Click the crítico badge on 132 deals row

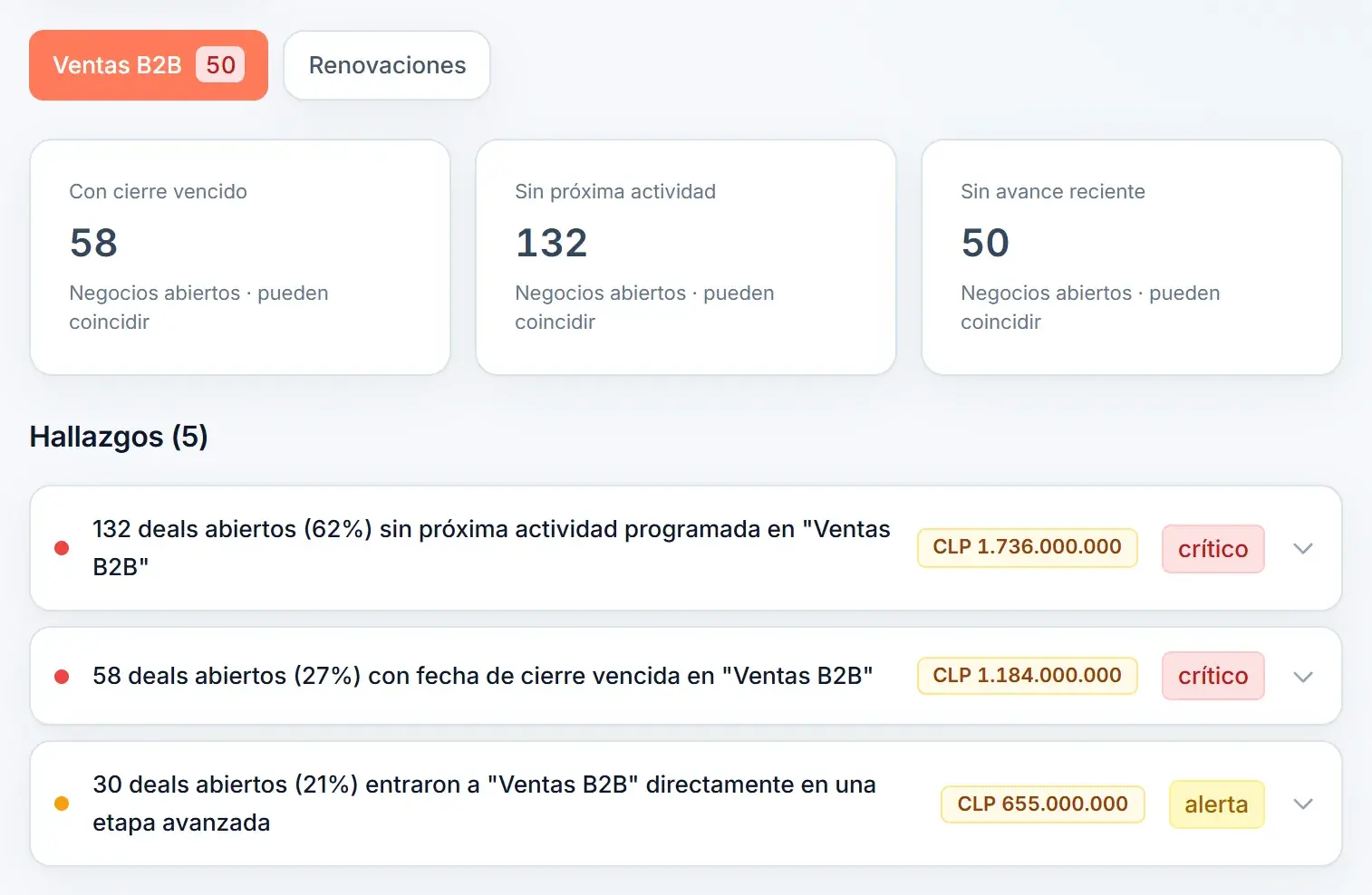[1213, 549]
